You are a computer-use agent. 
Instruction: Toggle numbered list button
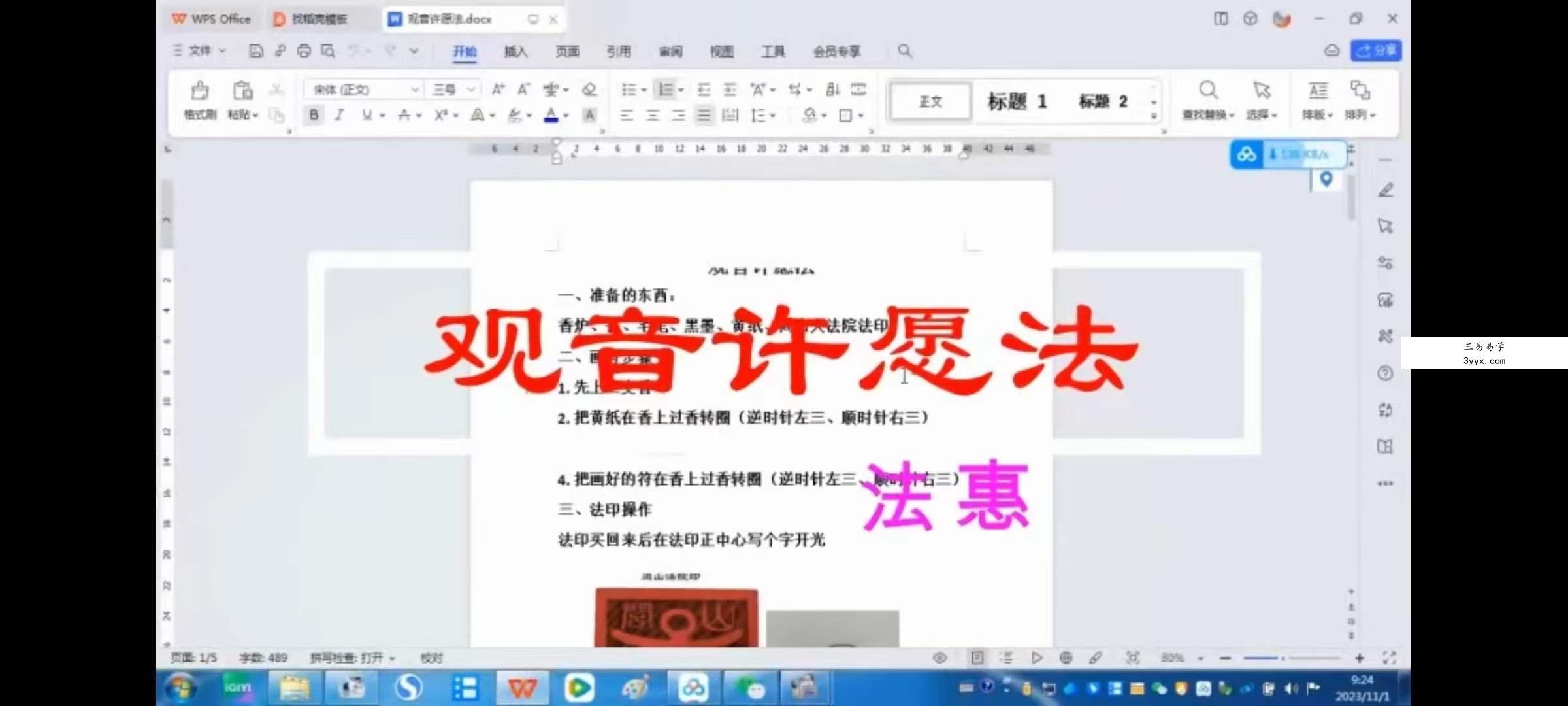pyautogui.click(x=665, y=89)
